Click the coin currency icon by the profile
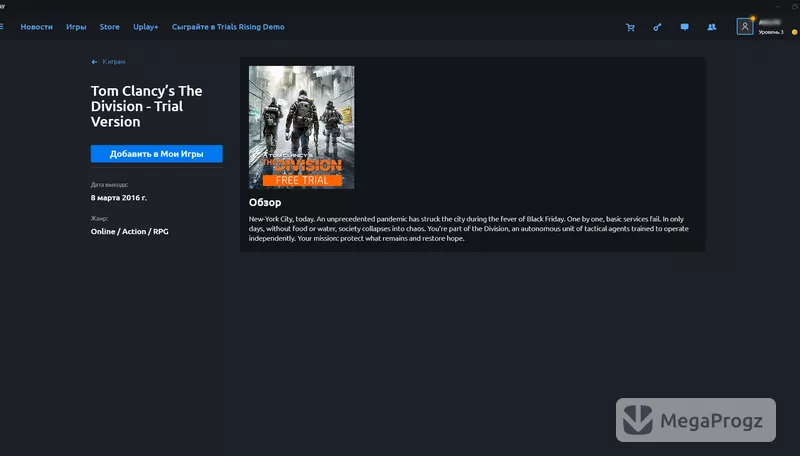Image resolution: width=800 pixels, height=456 pixels. pyautogui.click(x=794, y=32)
